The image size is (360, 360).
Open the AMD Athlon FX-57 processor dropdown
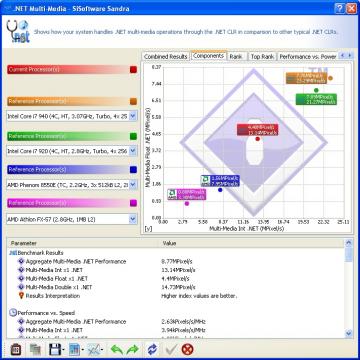coord(133,219)
